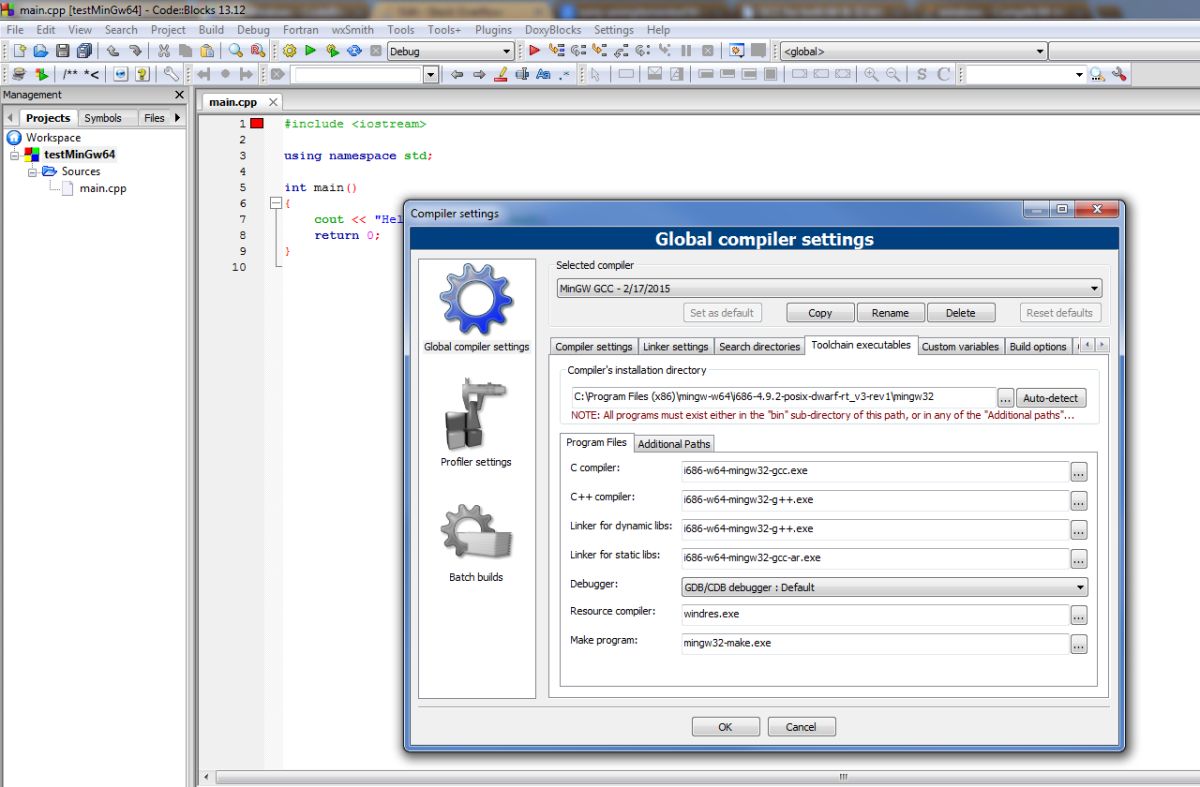Screen dimensions: 1200x787
Task: Click the green Run icon
Action: pyautogui.click(x=310, y=51)
